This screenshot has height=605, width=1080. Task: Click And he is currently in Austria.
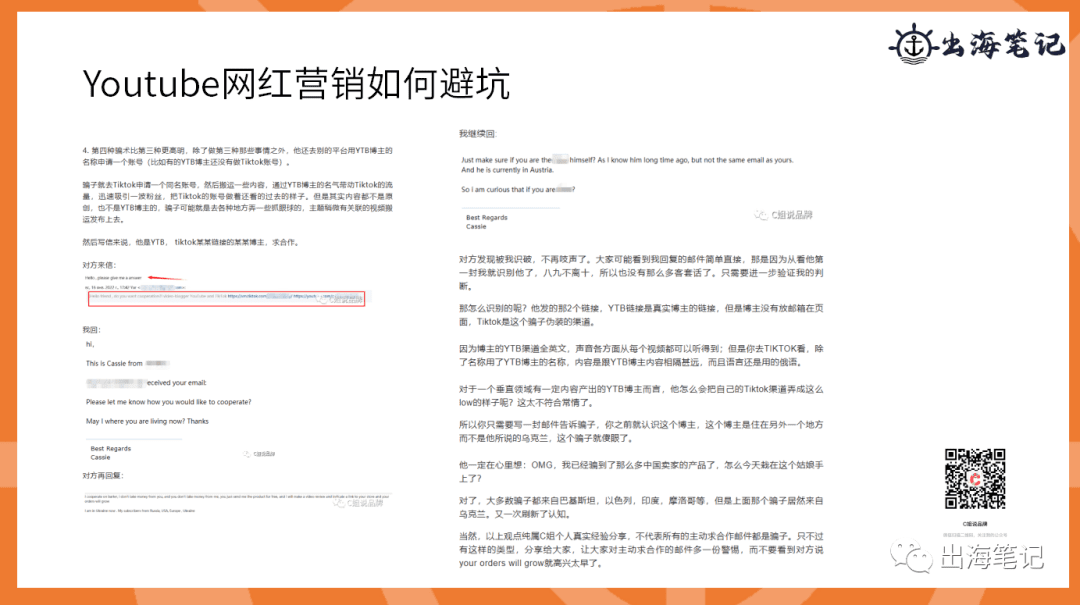(x=507, y=170)
